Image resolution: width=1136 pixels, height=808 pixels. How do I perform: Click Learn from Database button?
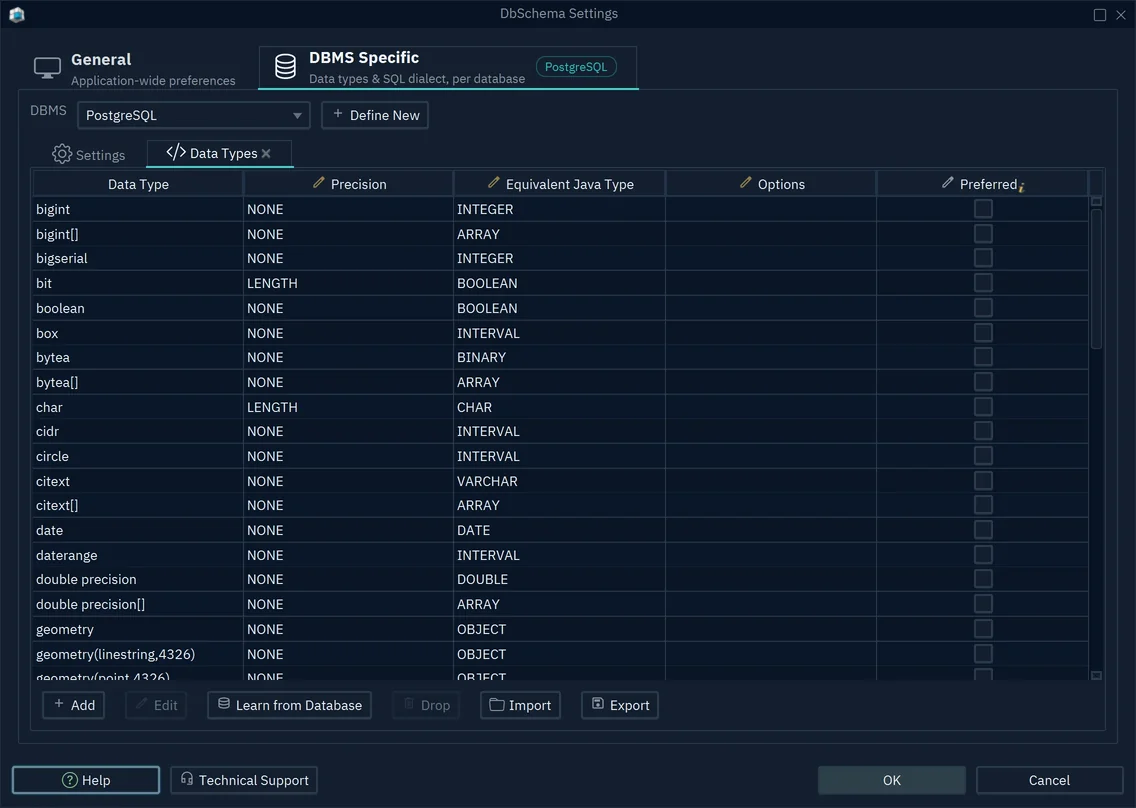click(289, 705)
